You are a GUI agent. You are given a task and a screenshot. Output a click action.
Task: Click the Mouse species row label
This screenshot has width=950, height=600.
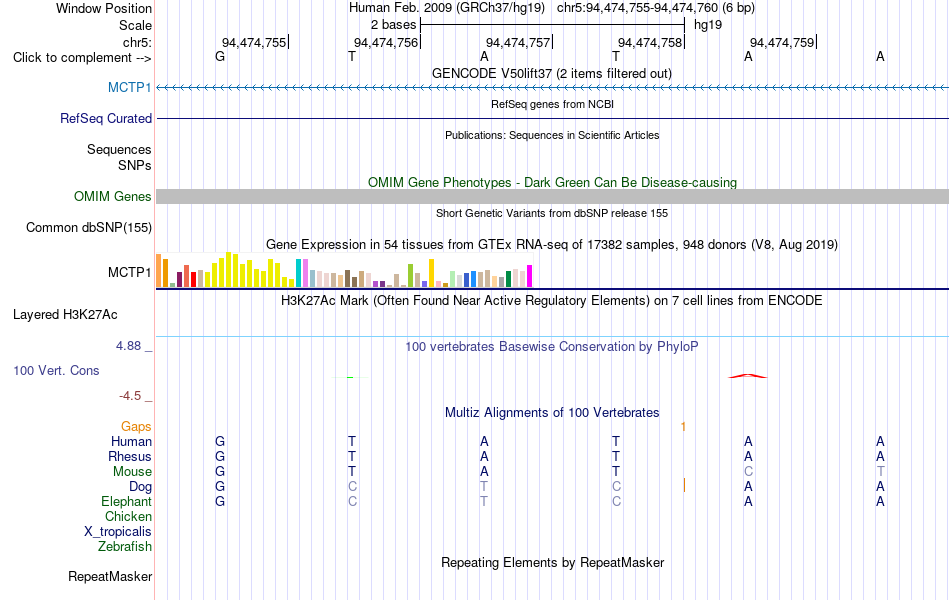(x=132, y=472)
